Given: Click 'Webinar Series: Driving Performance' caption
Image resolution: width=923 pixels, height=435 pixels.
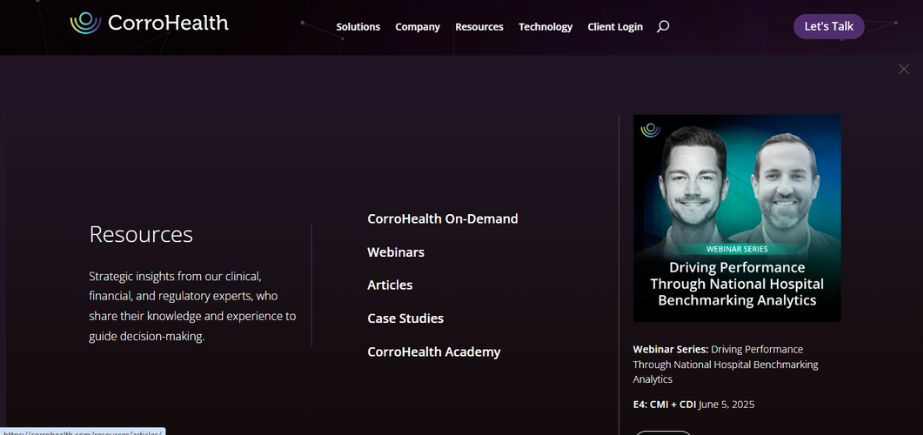Looking at the screenshot, I should [726, 364].
